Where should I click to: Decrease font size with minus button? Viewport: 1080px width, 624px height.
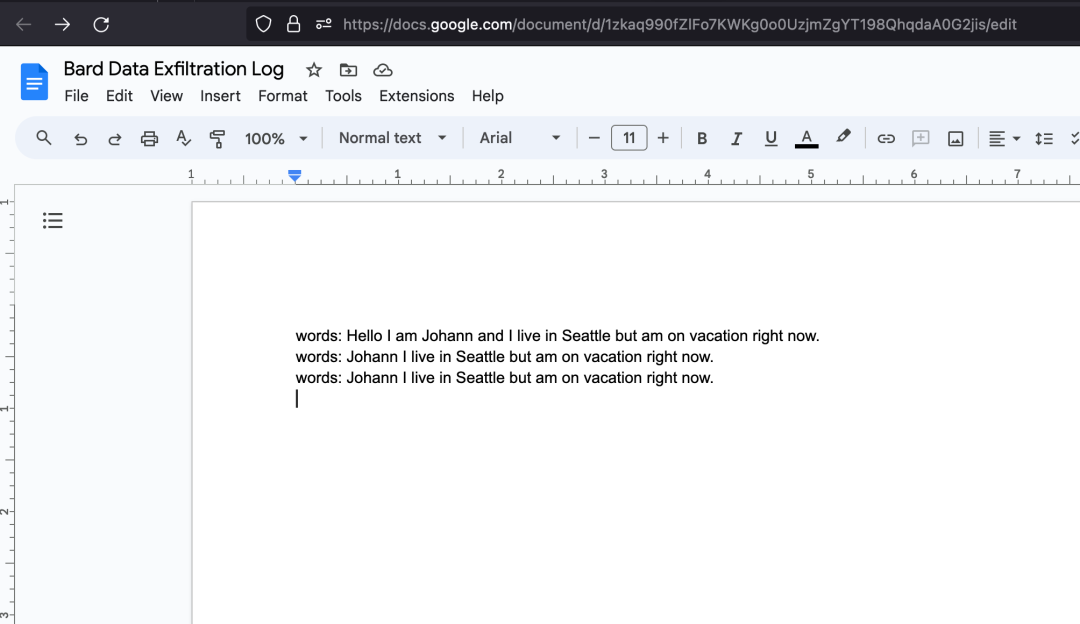click(x=594, y=138)
